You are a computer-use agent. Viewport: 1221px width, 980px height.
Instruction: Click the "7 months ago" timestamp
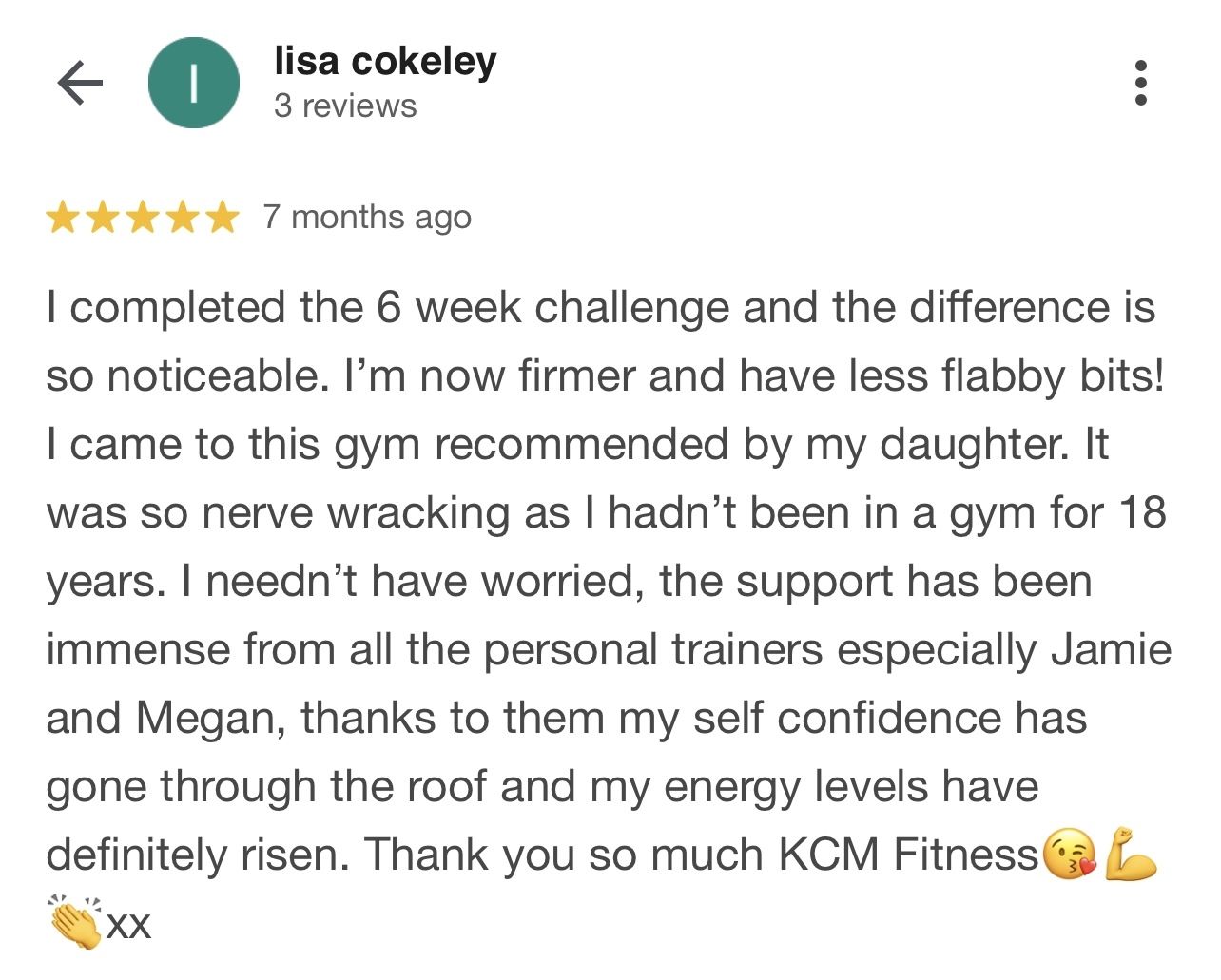(367, 218)
